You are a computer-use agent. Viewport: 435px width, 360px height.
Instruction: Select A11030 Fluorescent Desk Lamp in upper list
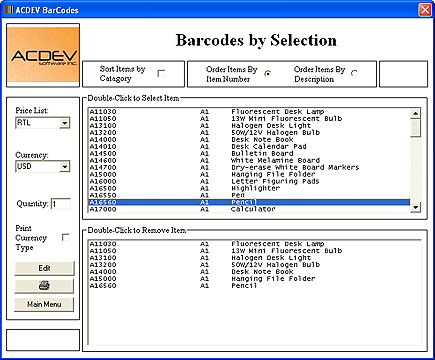click(249, 112)
